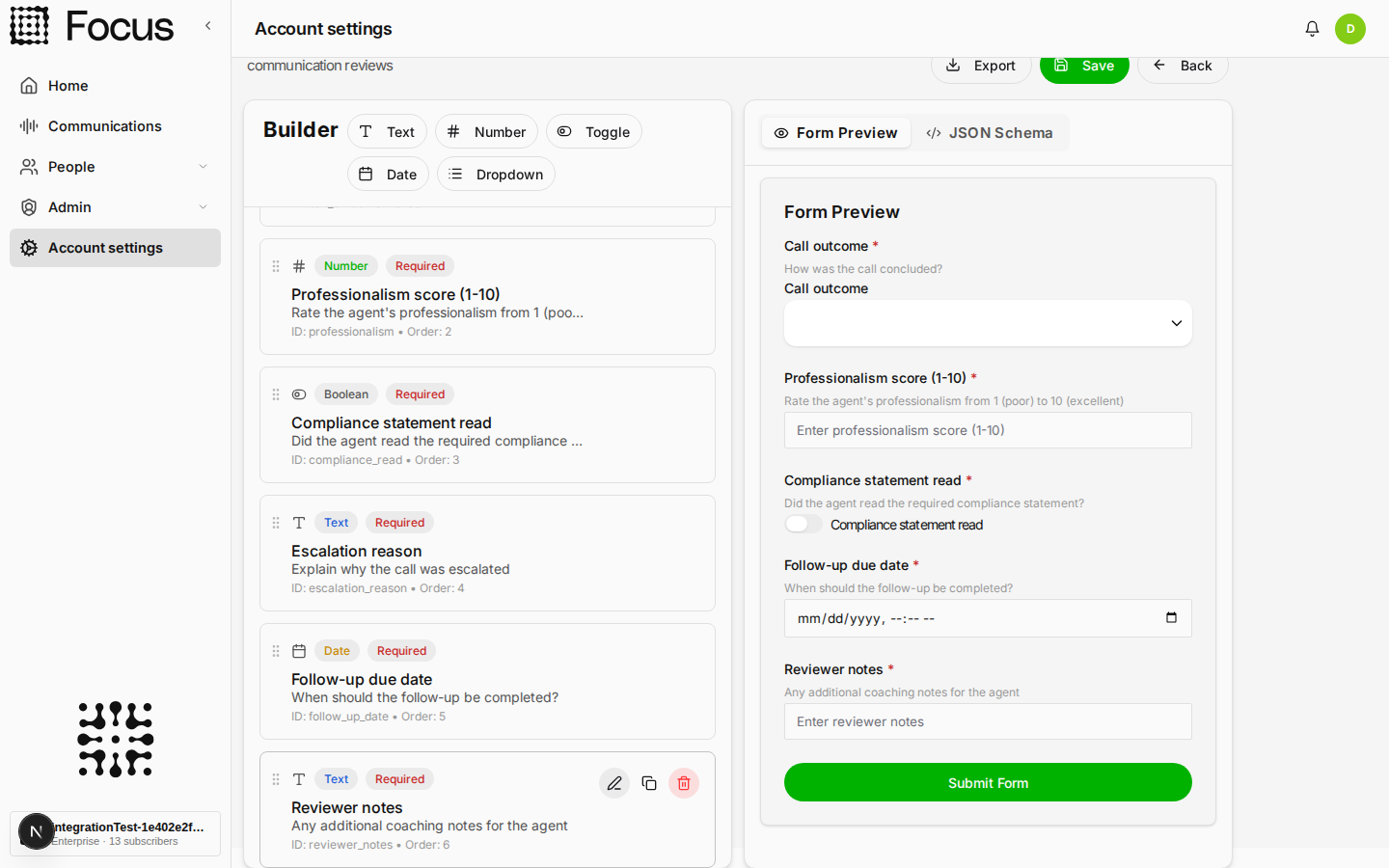Expand the People menu section
The height and width of the screenshot is (868, 1389).
click(115, 167)
